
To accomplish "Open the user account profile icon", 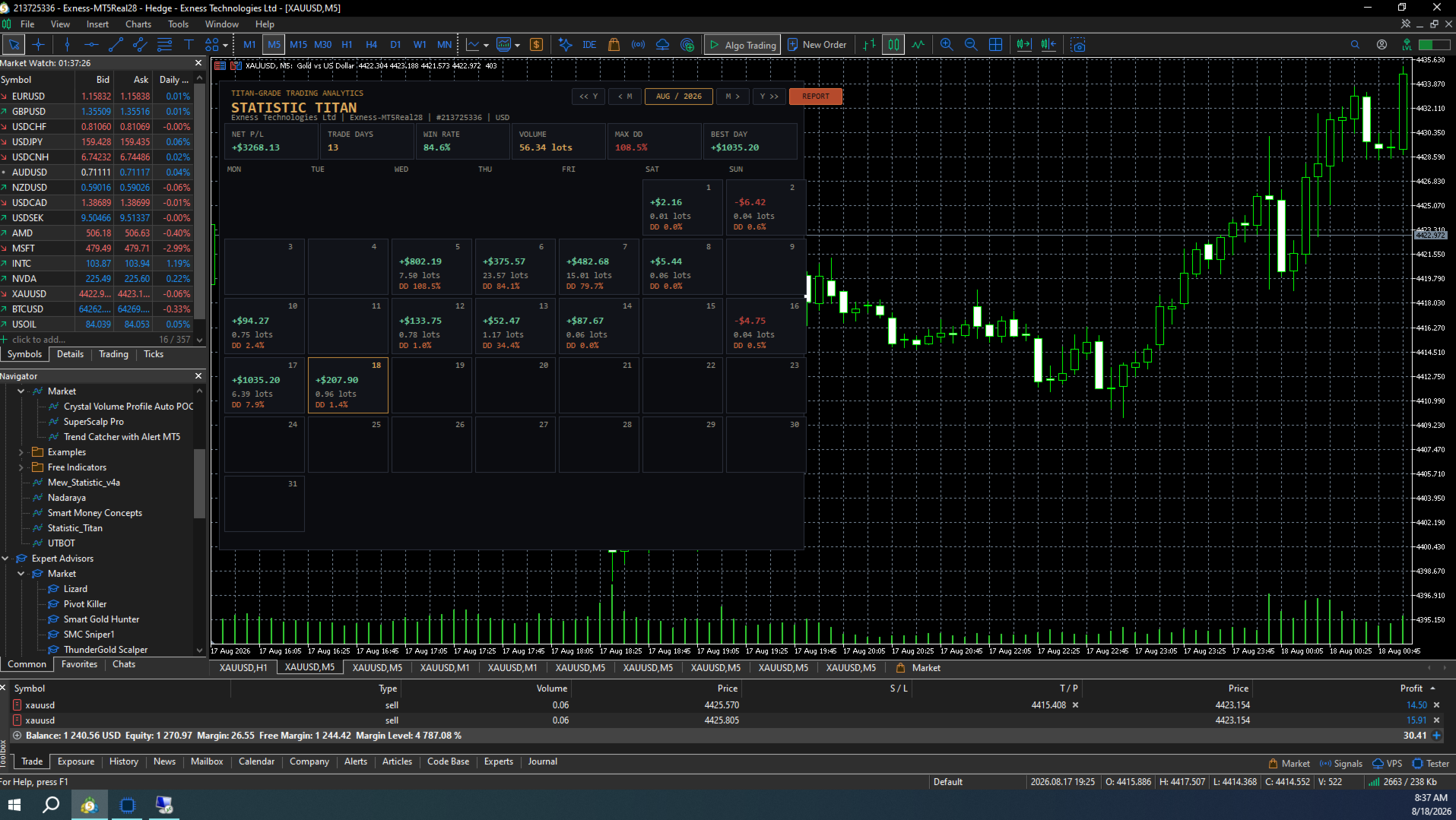I will 1381,45.
